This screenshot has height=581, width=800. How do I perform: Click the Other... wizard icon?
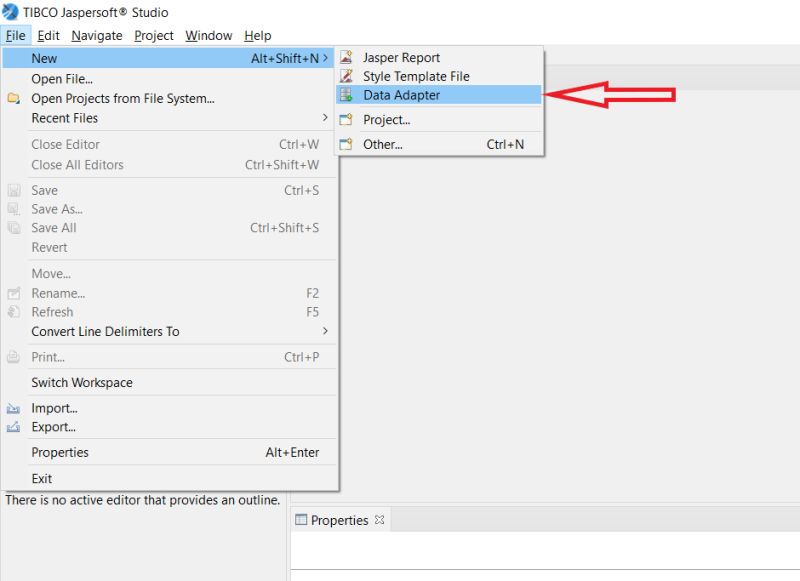(x=347, y=142)
